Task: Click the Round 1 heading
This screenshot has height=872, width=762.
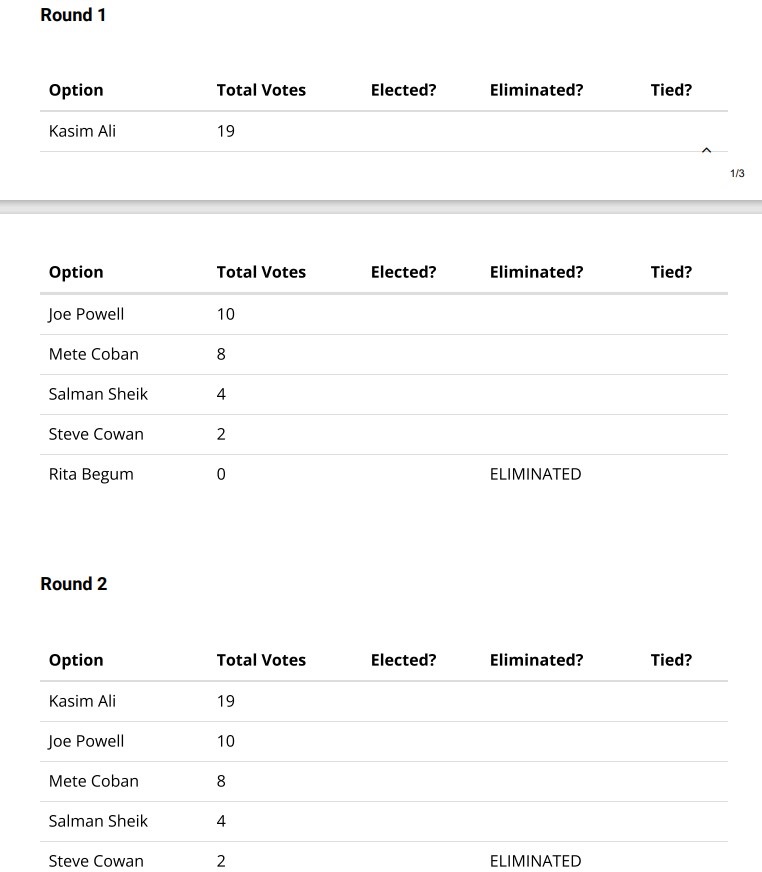Action: [73, 15]
